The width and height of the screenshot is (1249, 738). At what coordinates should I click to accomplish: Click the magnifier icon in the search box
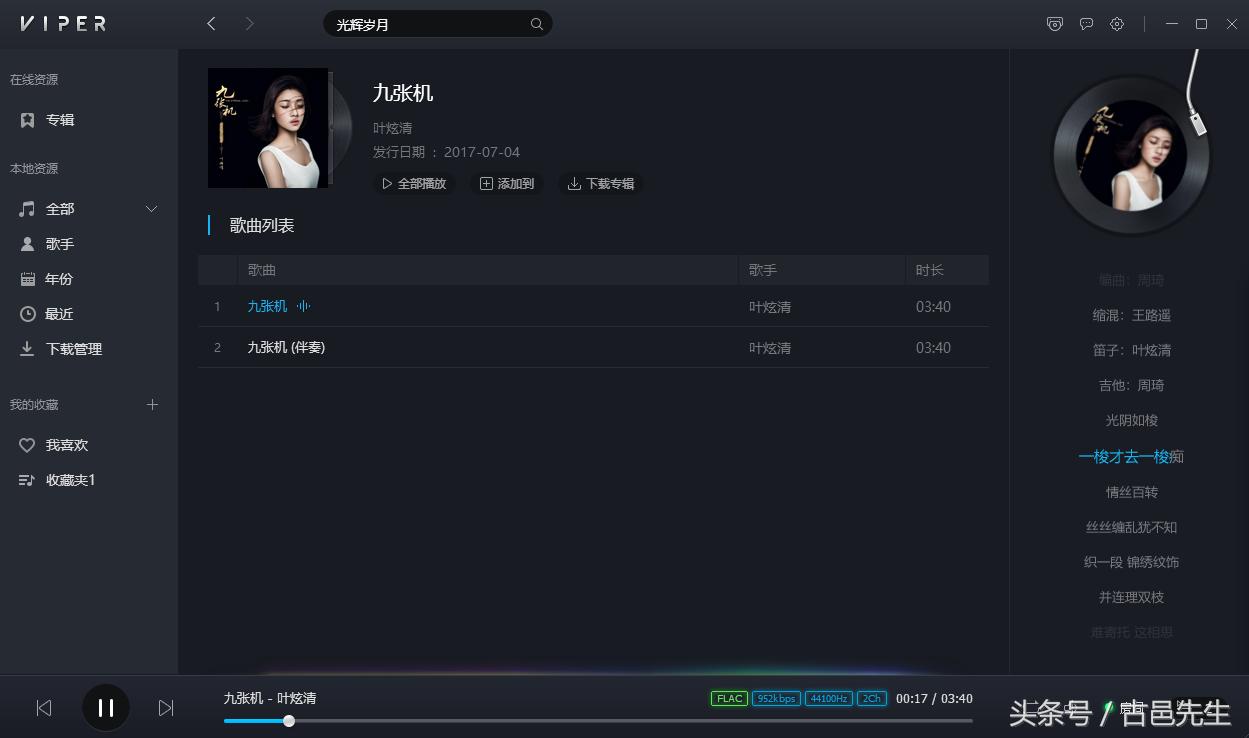537,23
